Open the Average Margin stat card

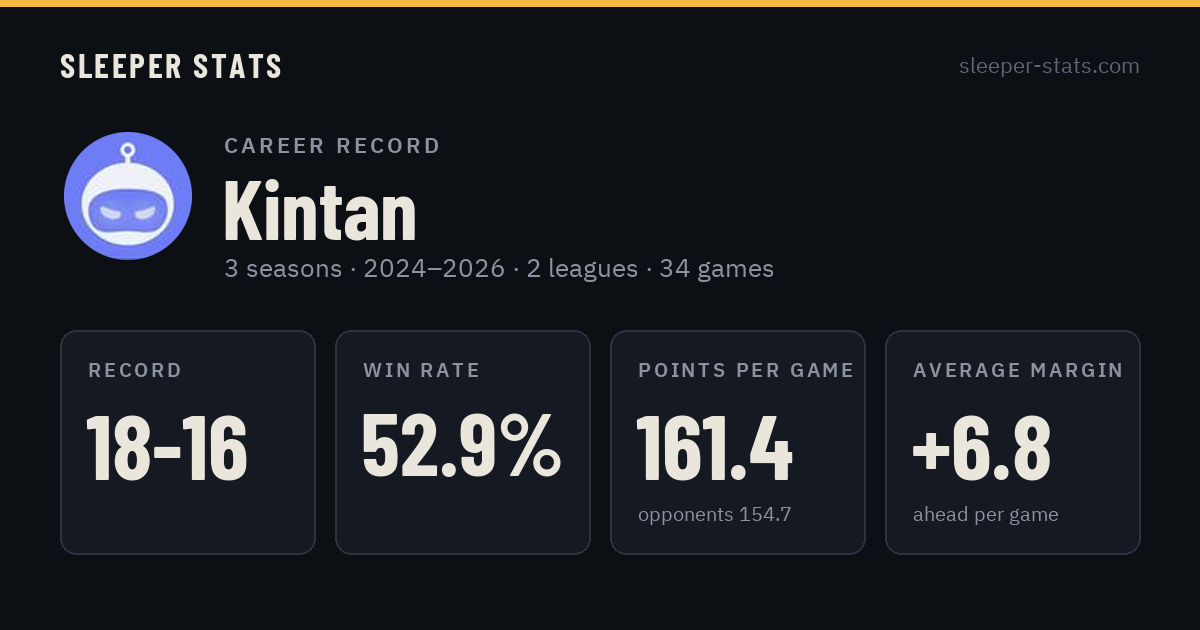(1013, 442)
